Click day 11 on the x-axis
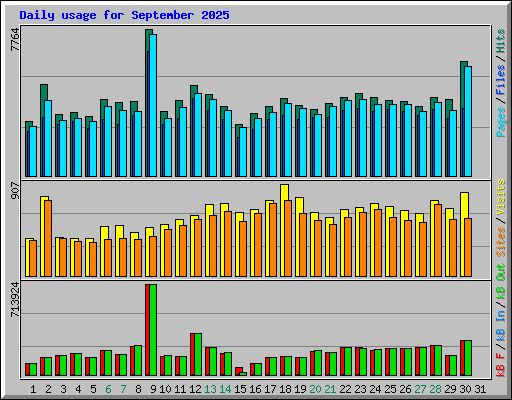512x400 pixels. click(x=180, y=389)
